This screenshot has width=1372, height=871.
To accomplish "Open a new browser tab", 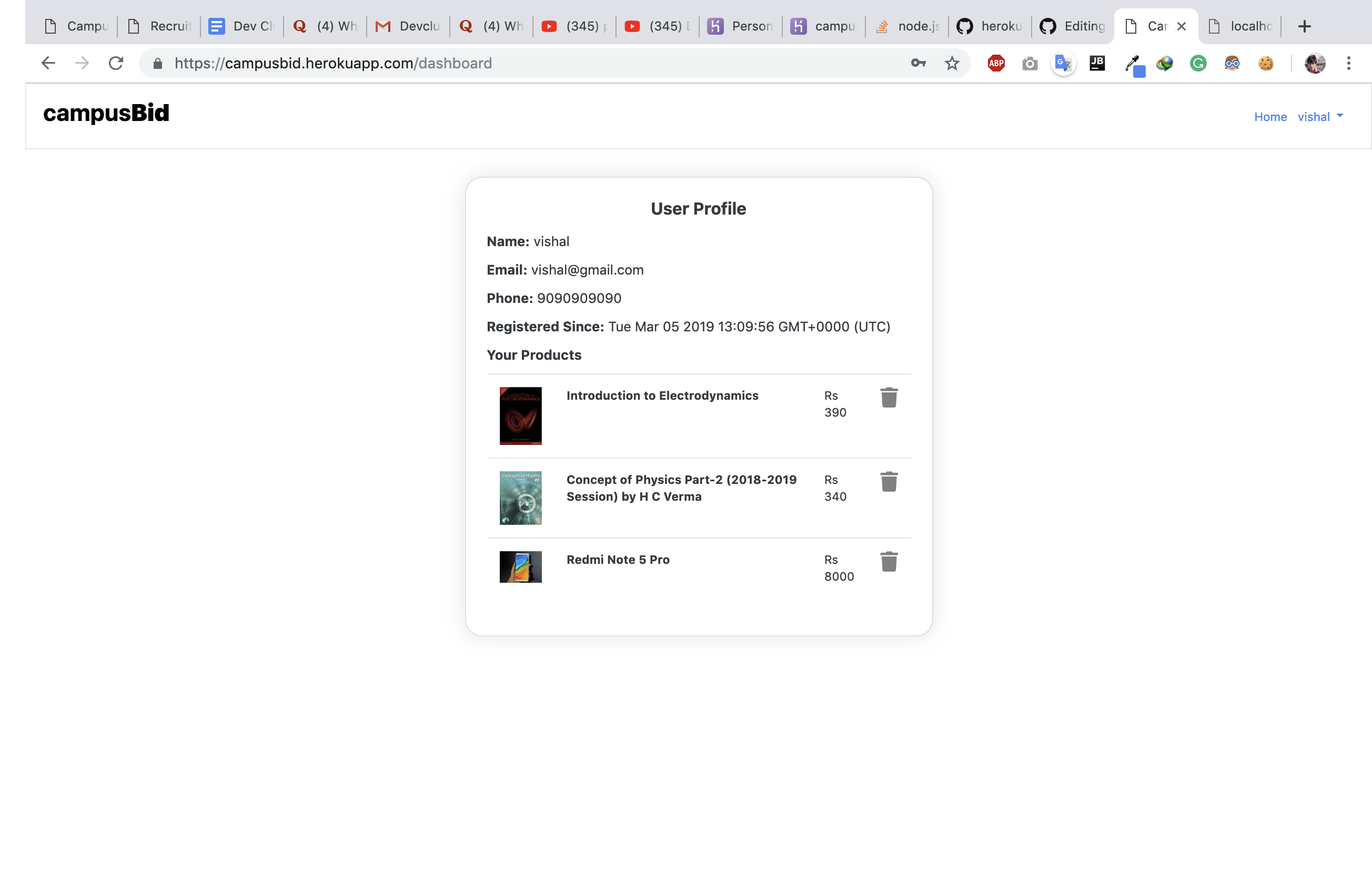I will tap(1304, 26).
